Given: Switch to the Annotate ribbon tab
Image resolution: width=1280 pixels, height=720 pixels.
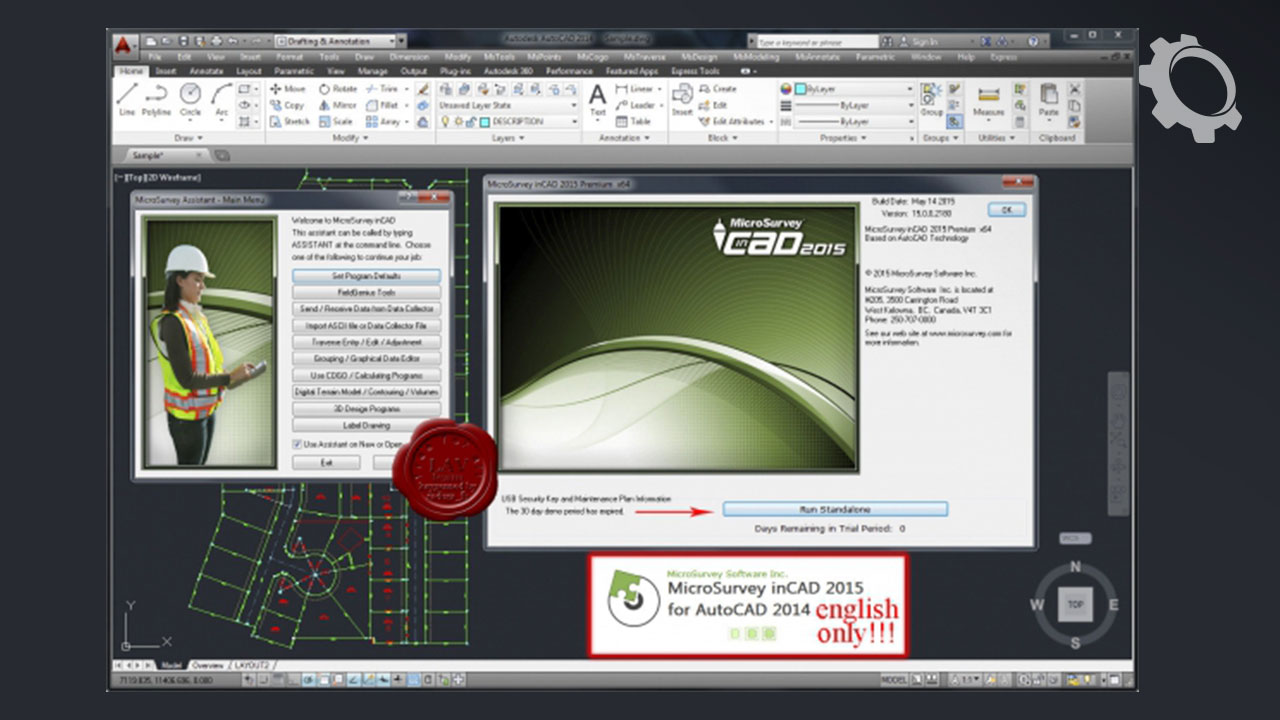Looking at the screenshot, I should click(206, 72).
